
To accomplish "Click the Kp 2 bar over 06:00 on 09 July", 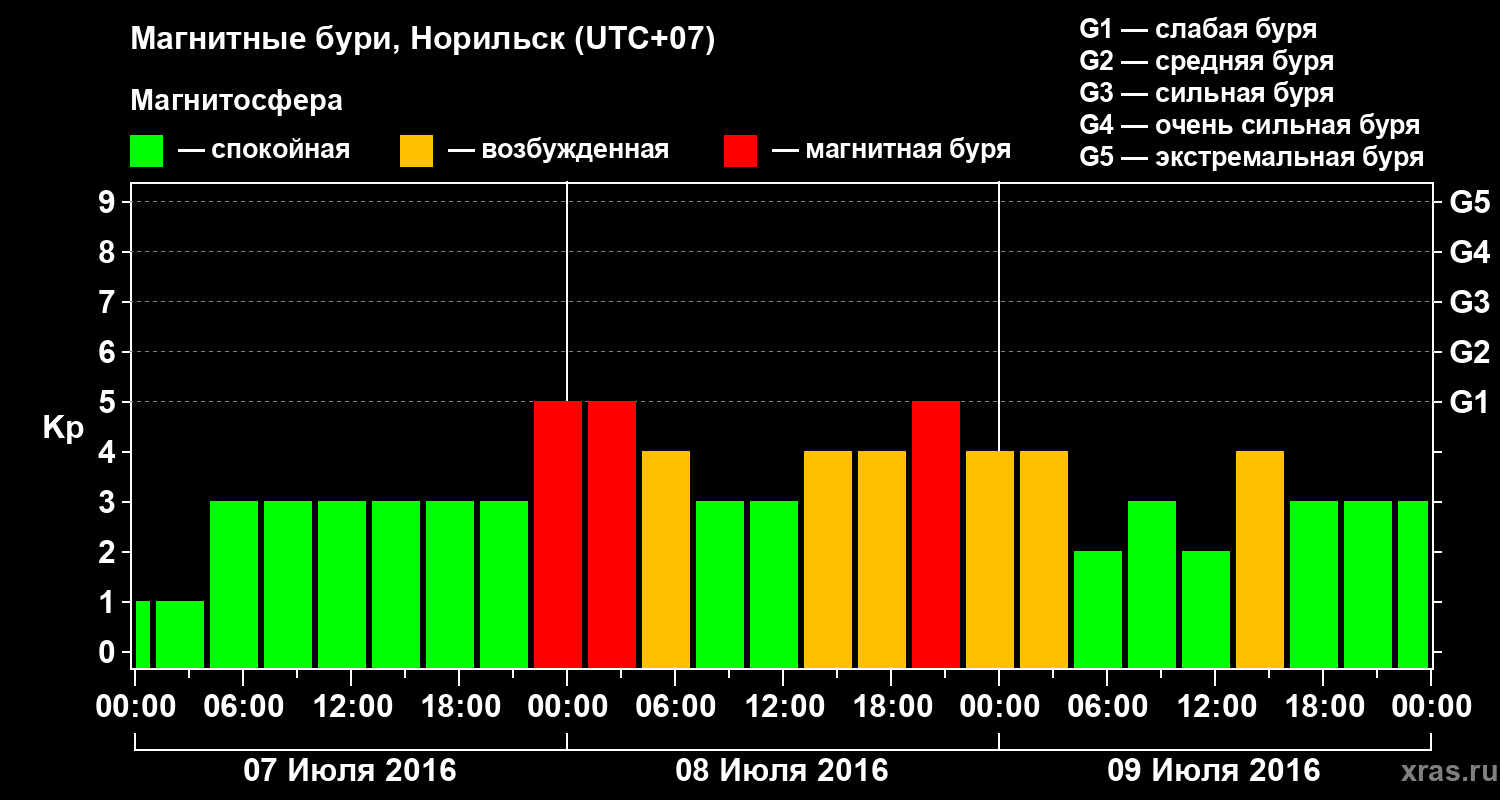I will point(1098,609).
